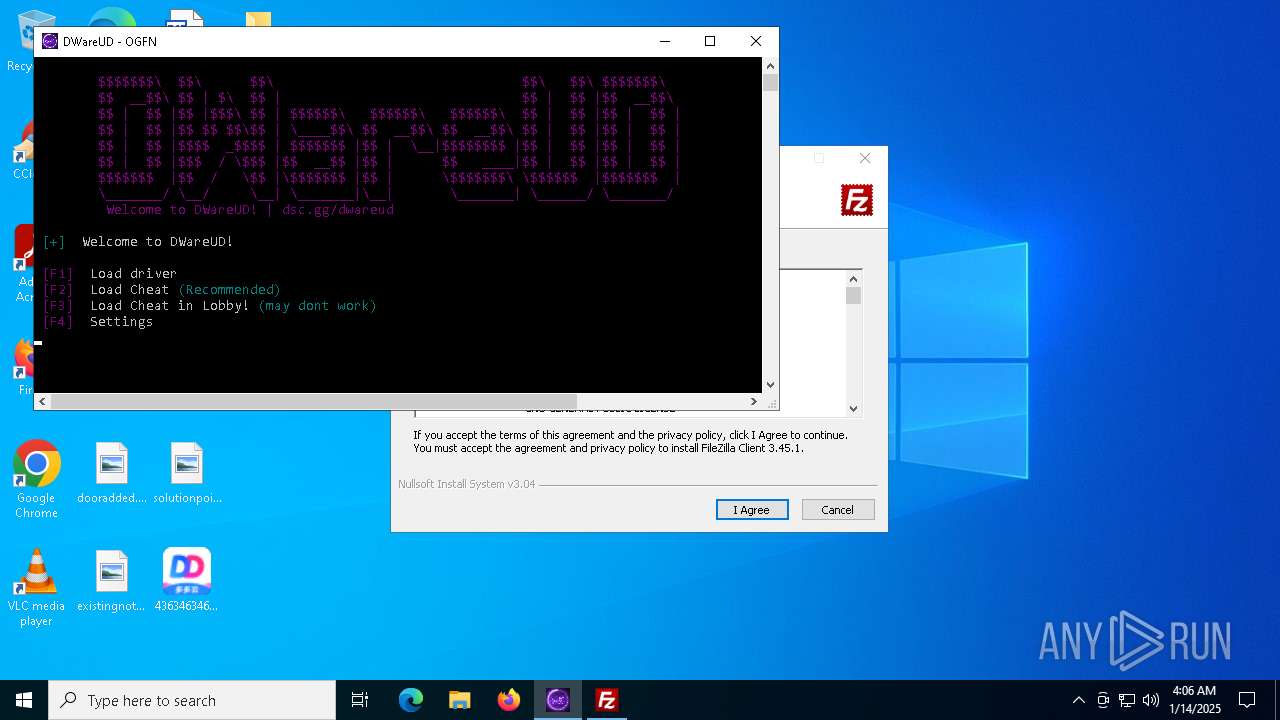Click Cancel in FileZilla installer
This screenshot has height=720, width=1280.
pos(838,510)
